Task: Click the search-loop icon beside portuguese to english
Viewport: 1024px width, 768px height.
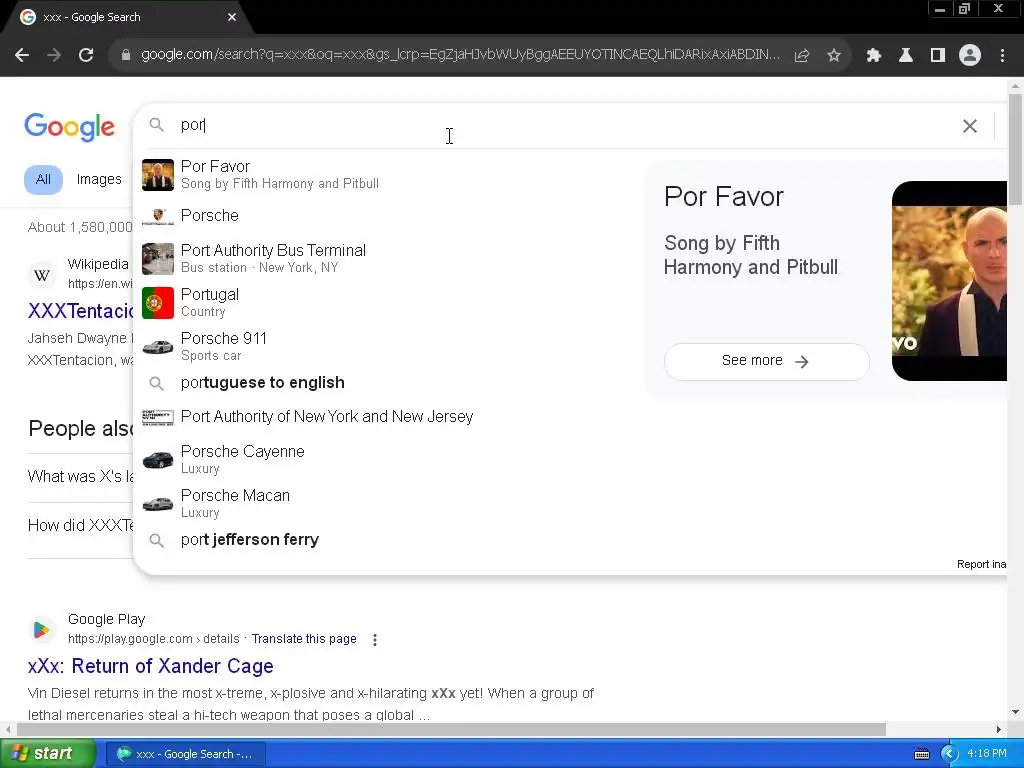Action: click(157, 383)
